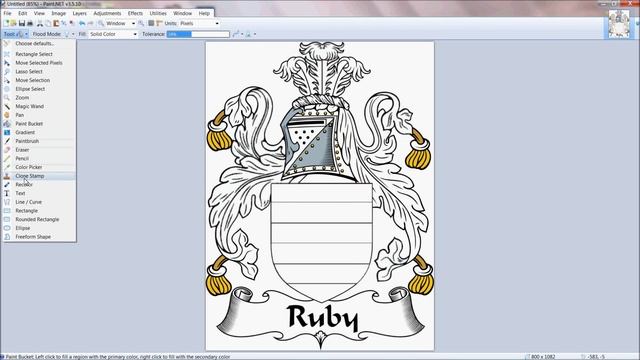Select the Line / Curve tool
Image resolution: width=640 pixels, height=360 pixels.
click(39, 202)
